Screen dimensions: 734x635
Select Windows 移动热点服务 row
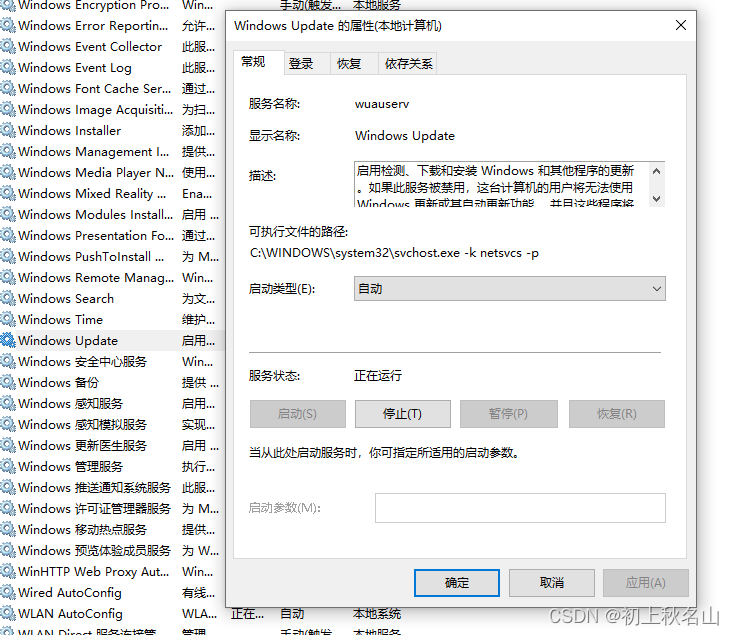pos(112,530)
